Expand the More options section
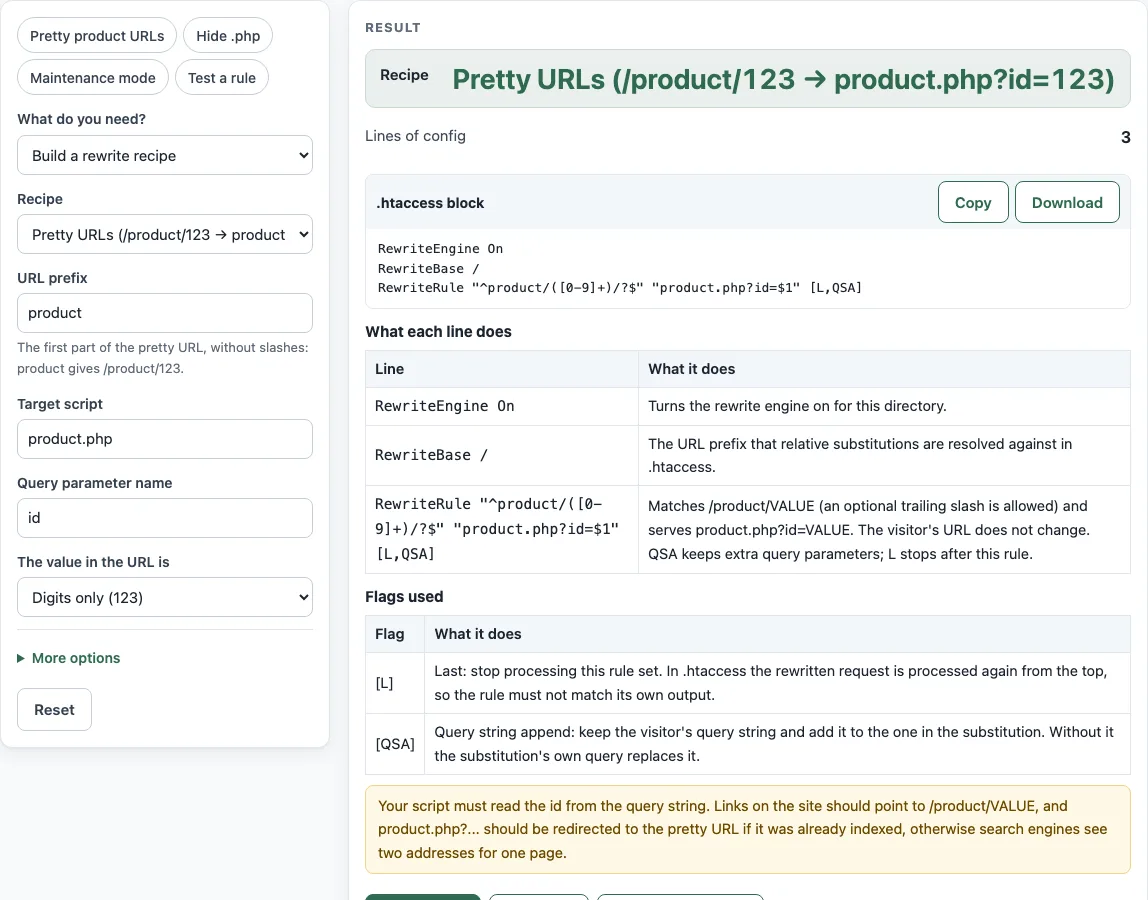The image size is (1148, 900). [69, 658]
